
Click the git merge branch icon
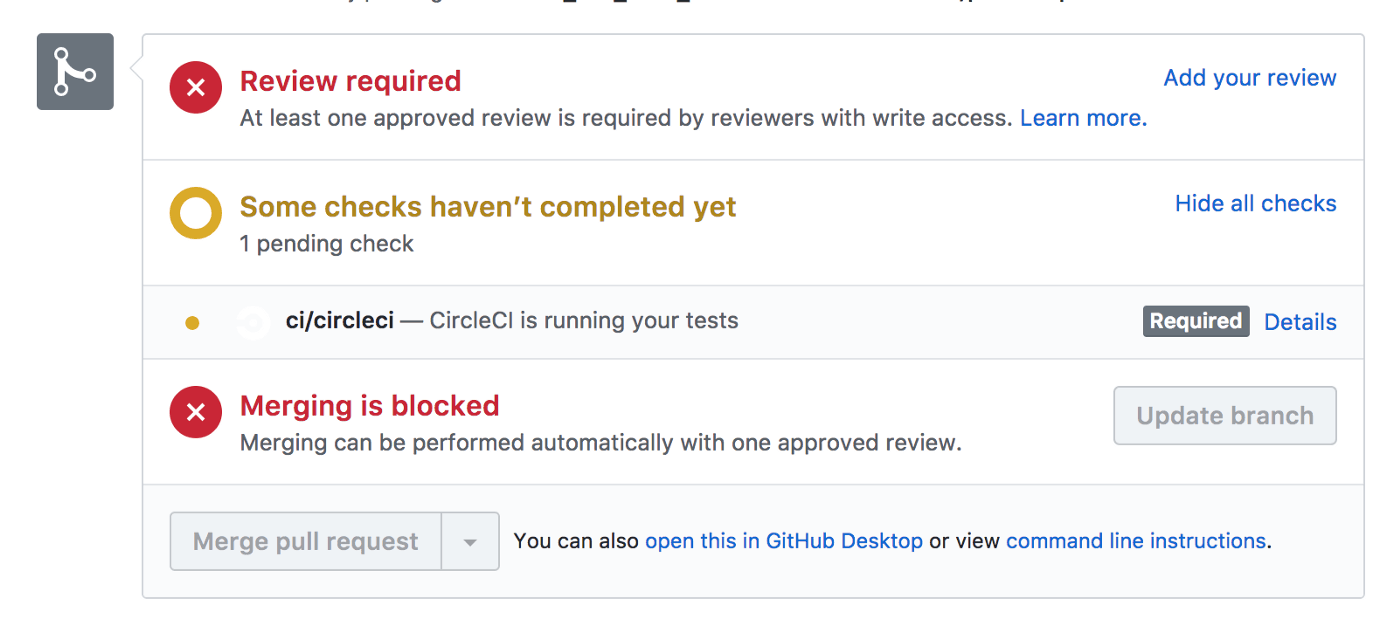click(75, 72)
